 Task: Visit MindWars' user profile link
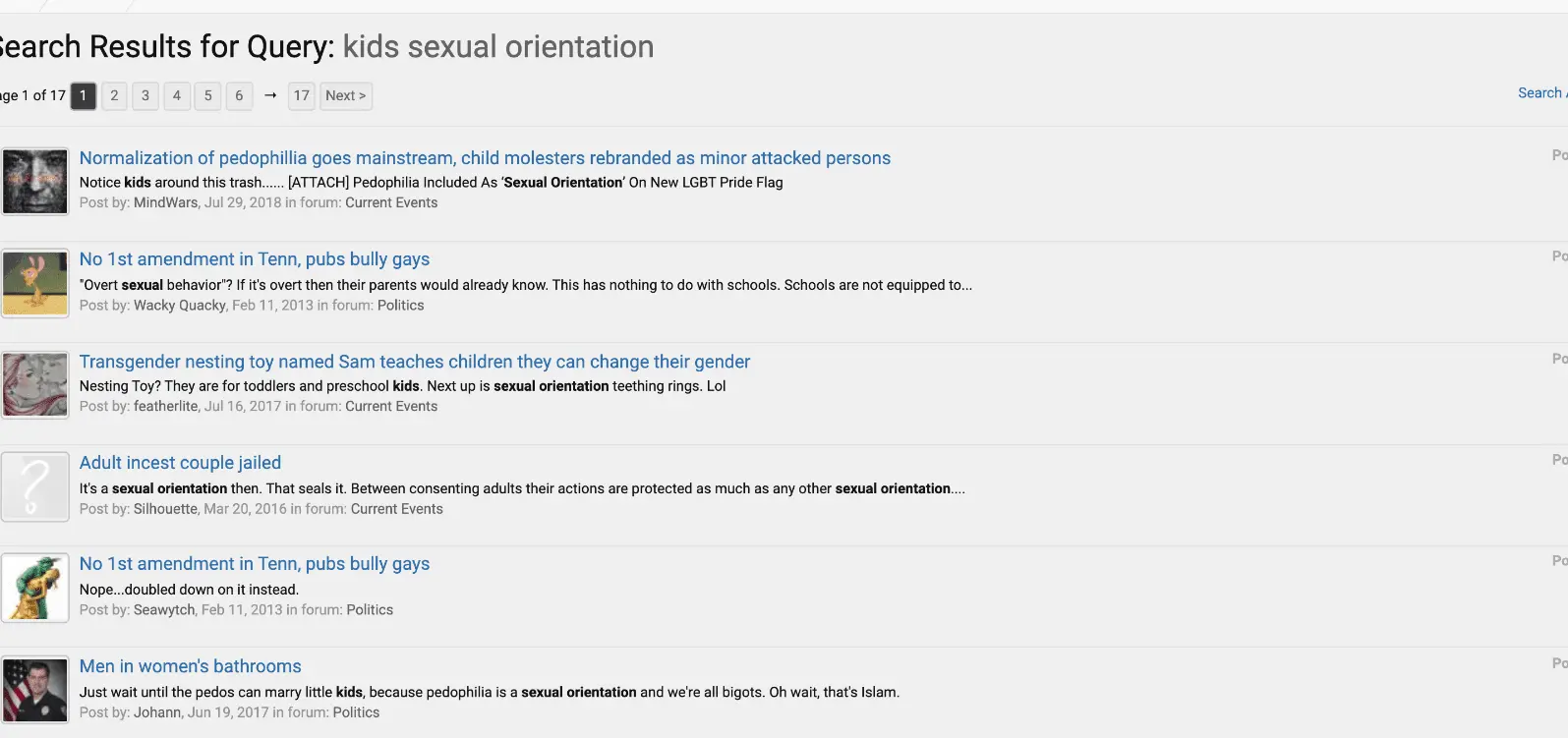[x=165, y=202]
